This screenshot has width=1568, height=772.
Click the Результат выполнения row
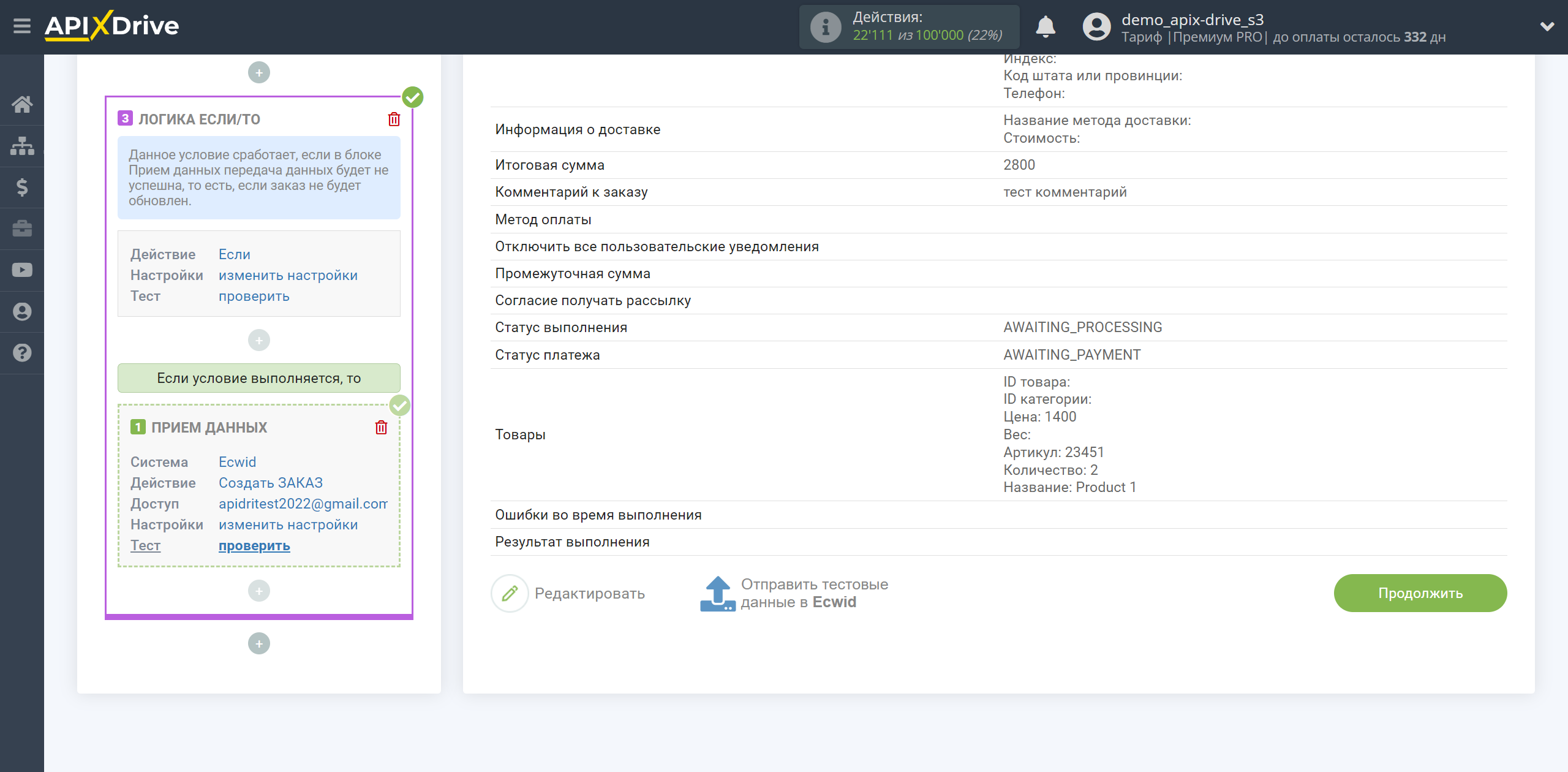pyautogui.click(x=998, y=542)
